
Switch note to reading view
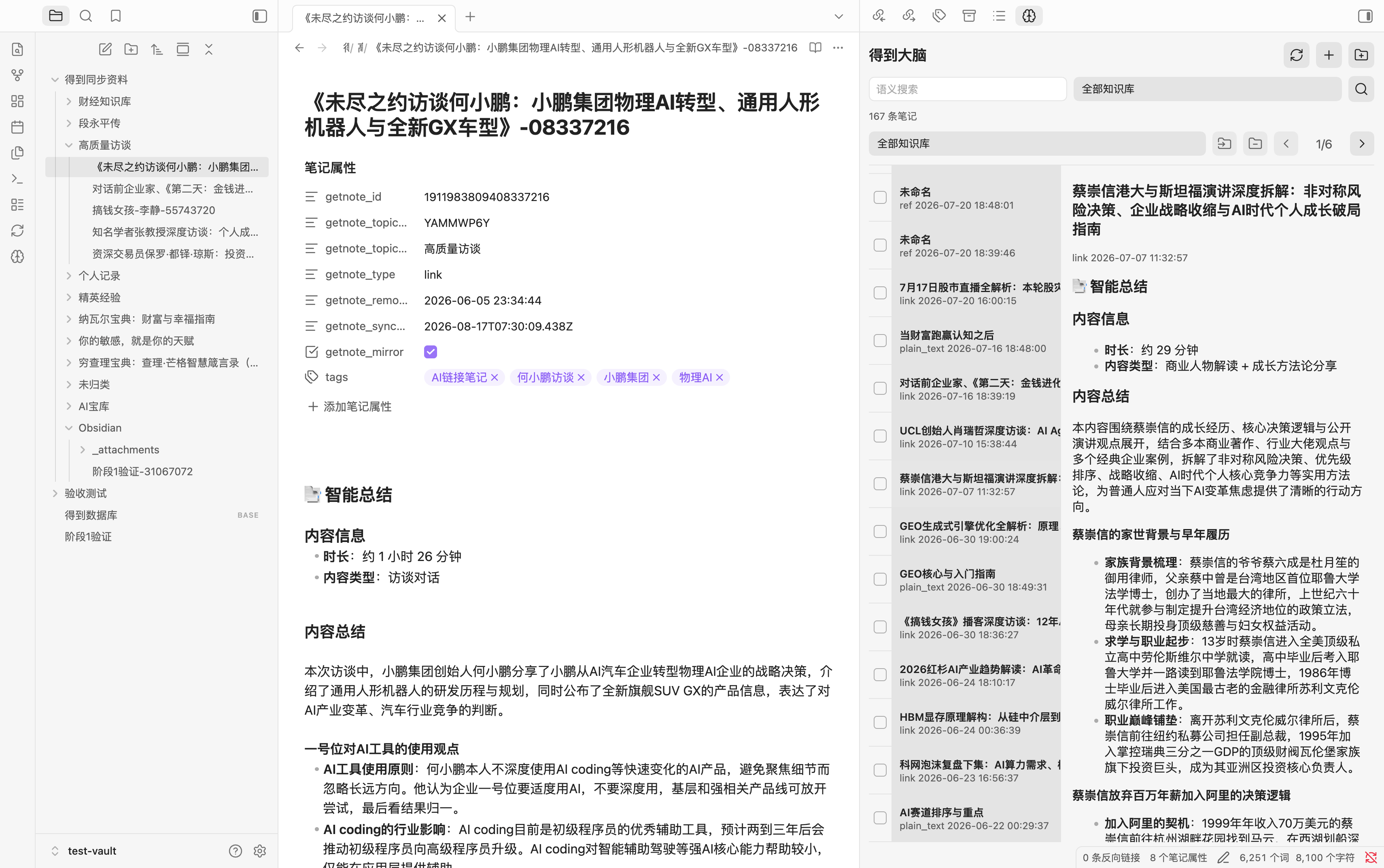point(815,48)
